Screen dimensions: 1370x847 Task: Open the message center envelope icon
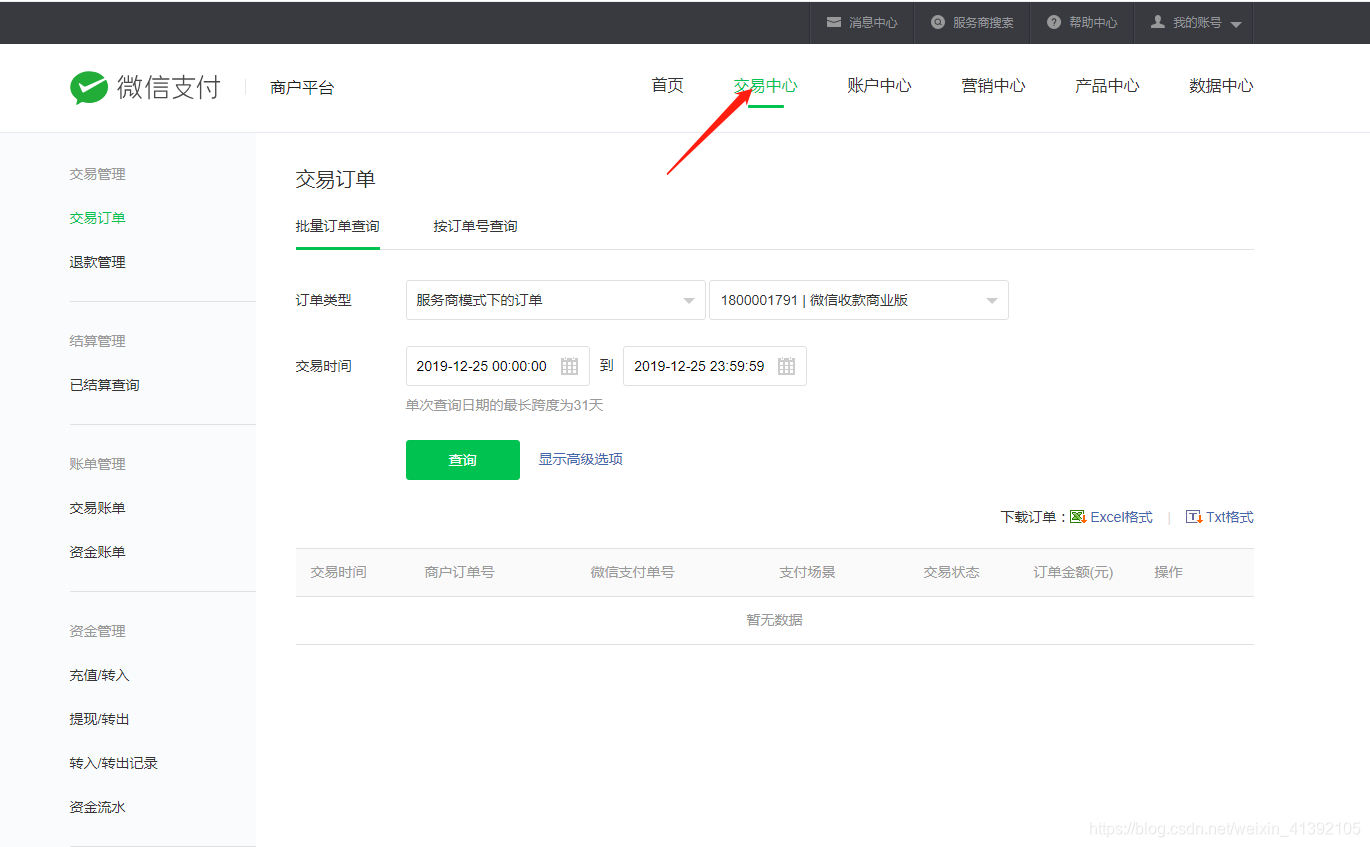(833, 22)
